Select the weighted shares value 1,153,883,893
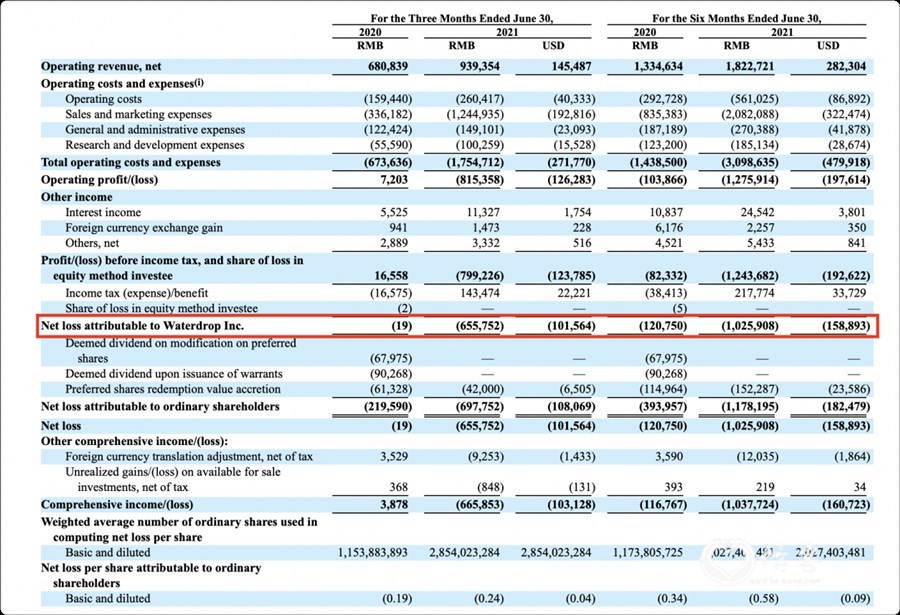This screenshot has width=900, height=615. (x=373, y=553)
